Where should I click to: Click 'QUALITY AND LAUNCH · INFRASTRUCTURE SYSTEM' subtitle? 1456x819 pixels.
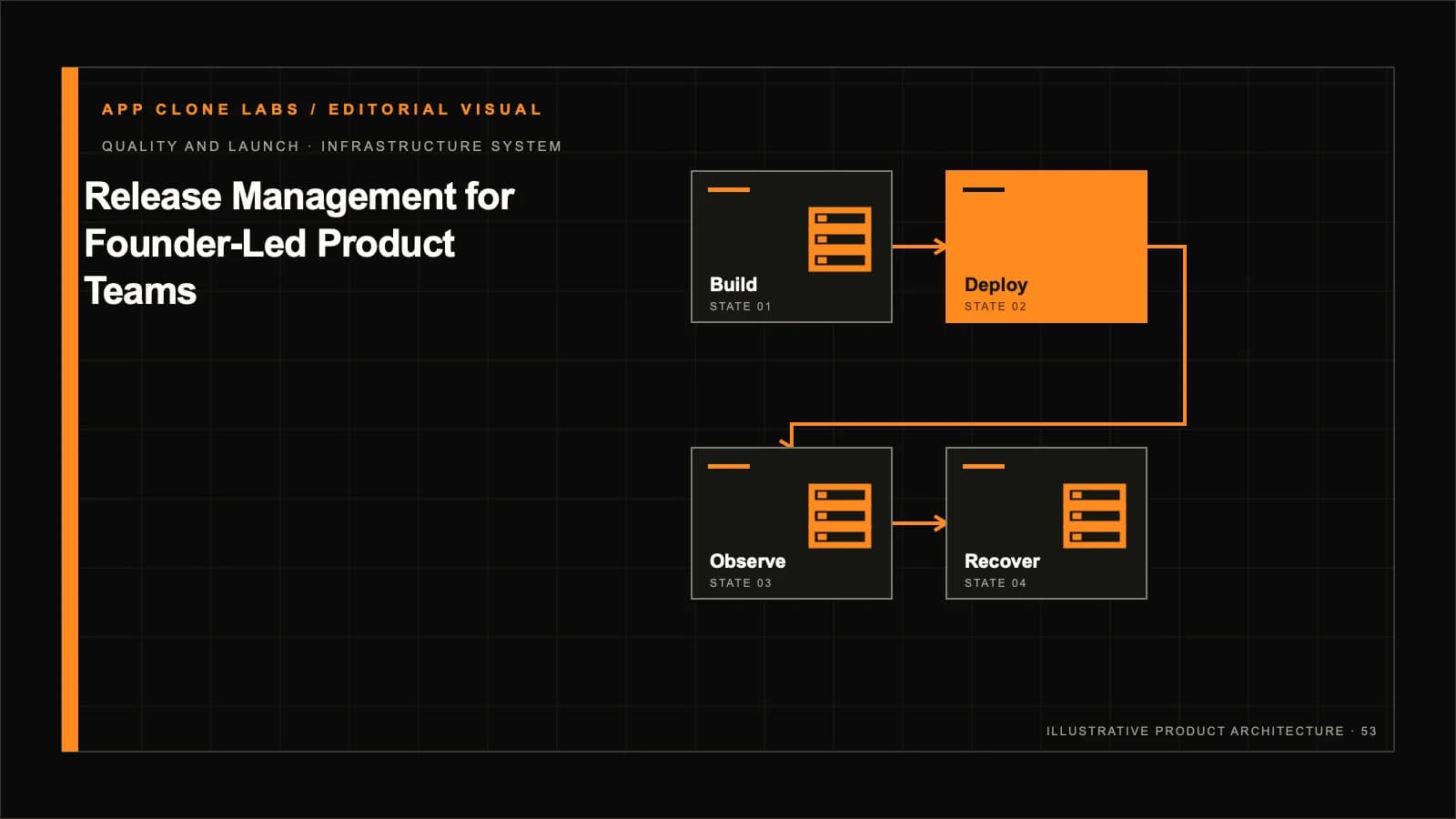coord(331,147)
